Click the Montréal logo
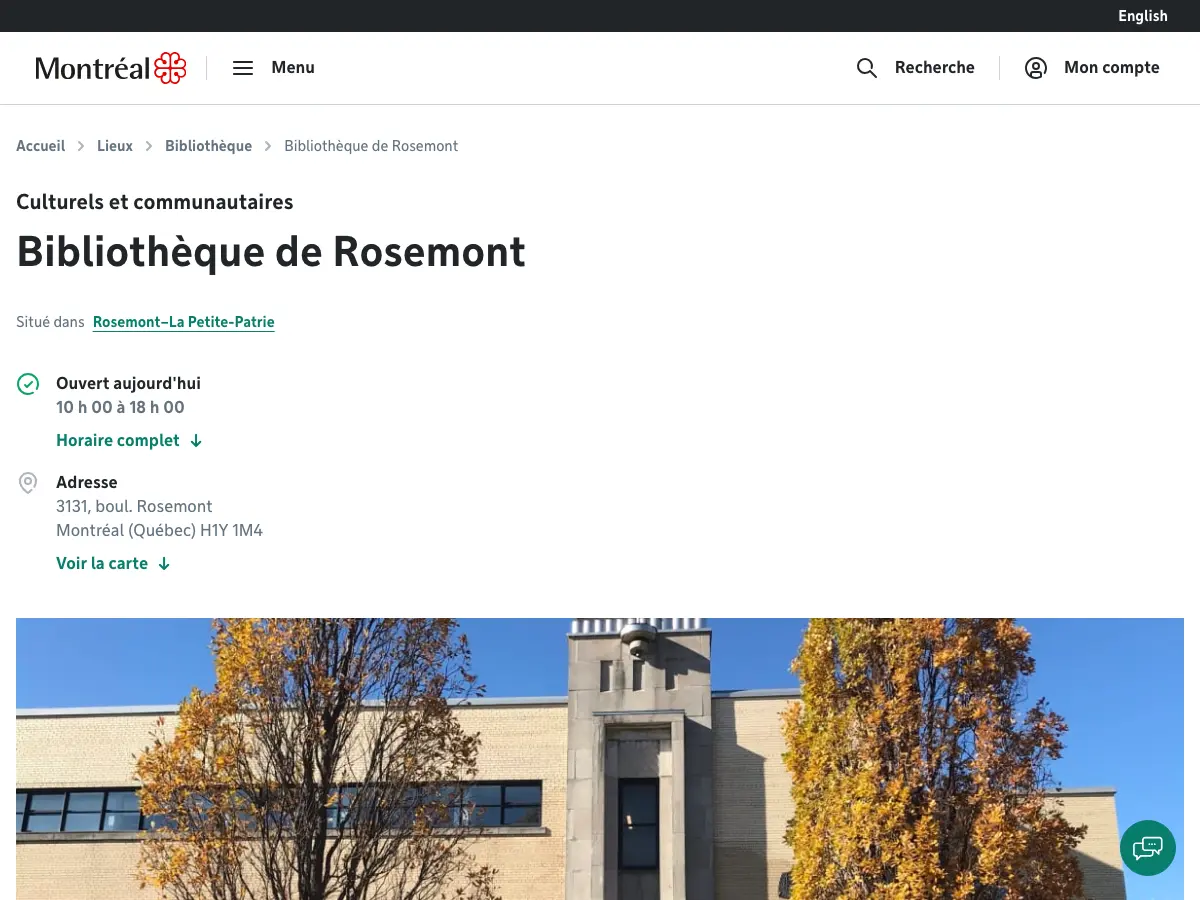The height and width of the screenshot is (900, 1200). (x=111, y=68)
